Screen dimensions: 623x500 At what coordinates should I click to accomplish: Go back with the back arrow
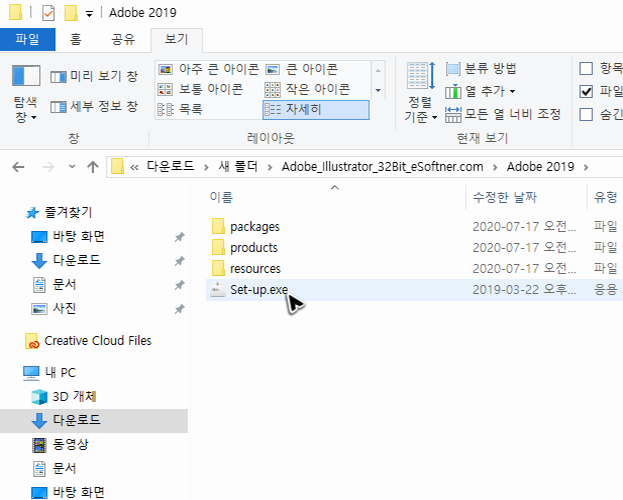pos(18,167)
